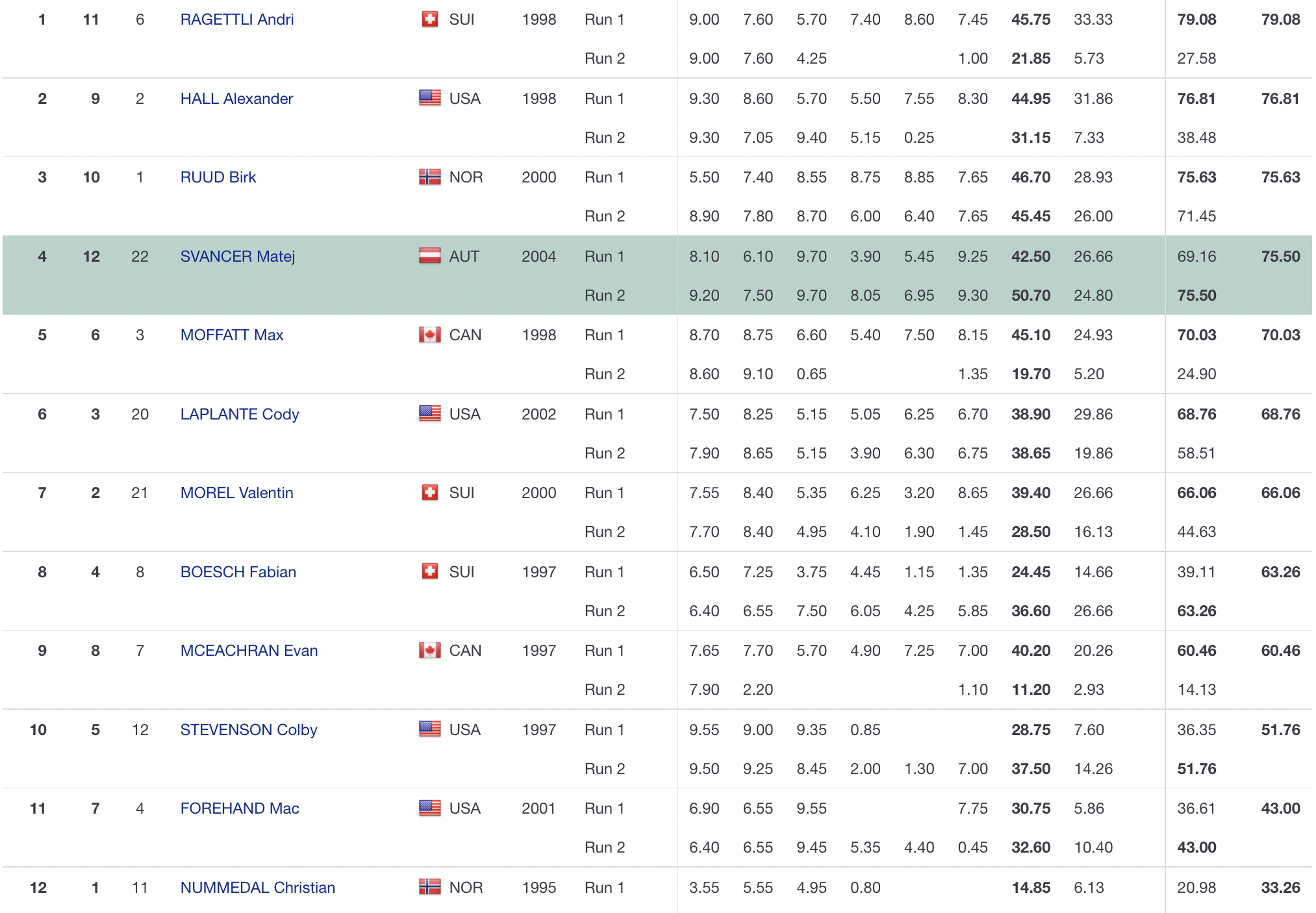Click the Swiss flag beside MOREL Valentin
Image resolution: width=1316 pixels, height=913 pixels.
pyautogui.click(x=429, y=492)
